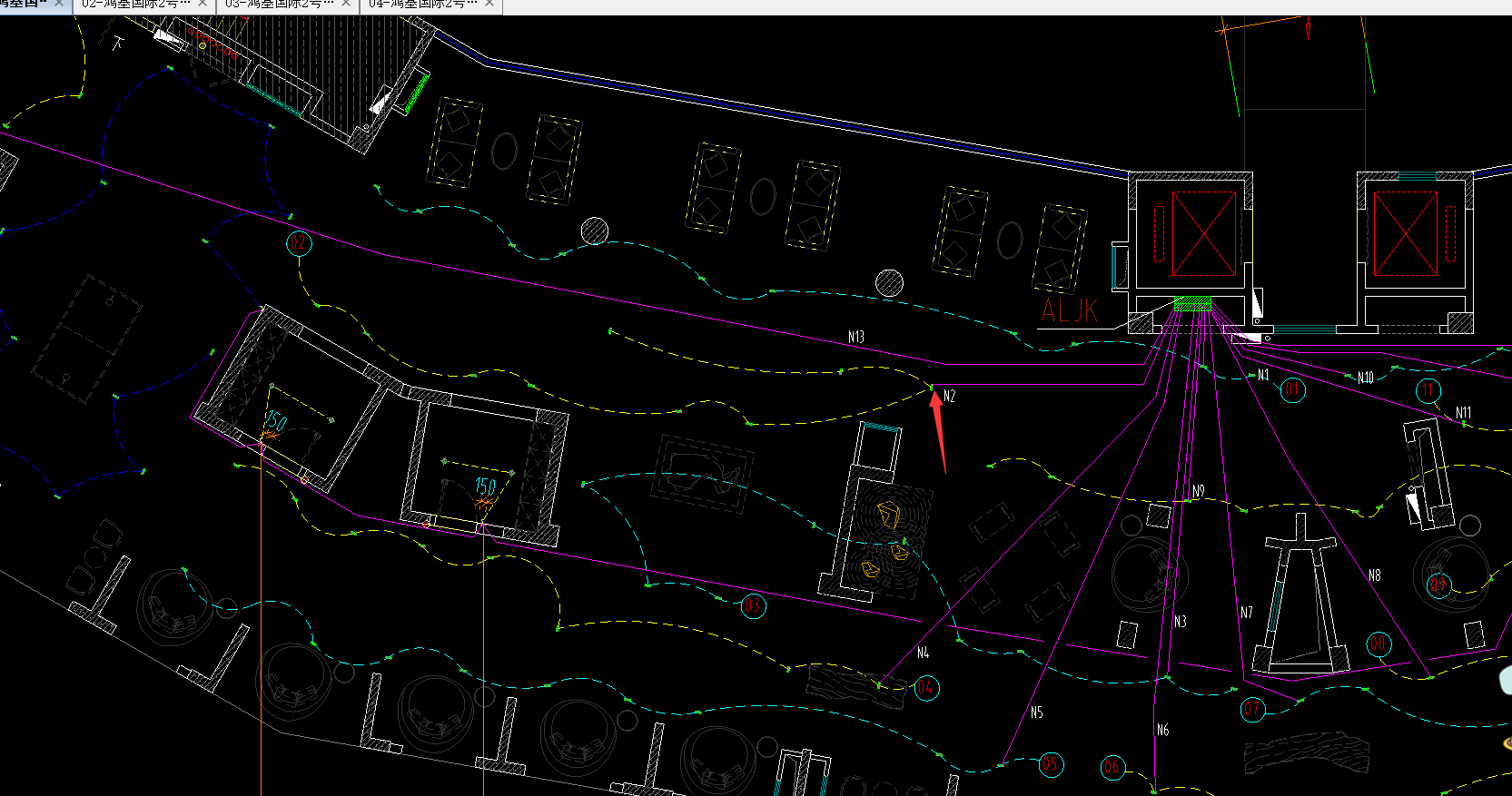Click the N10 circuit label
1512x796 pixels.
pyautogui.click(x=1365, y=378)
